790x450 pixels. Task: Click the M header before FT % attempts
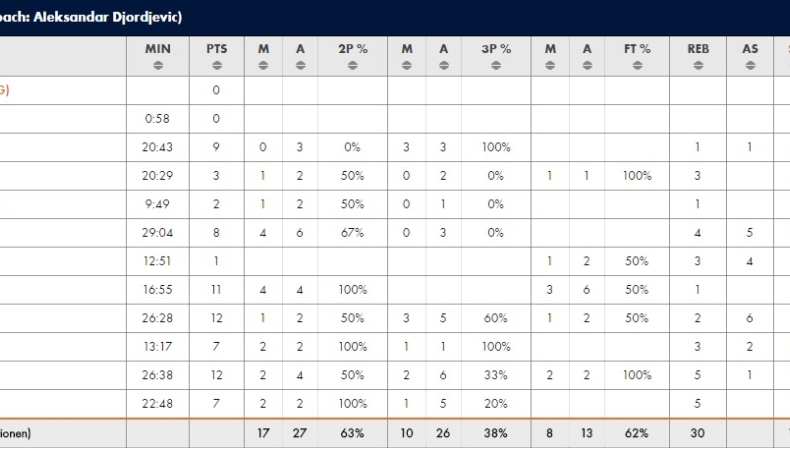(550, 48)
